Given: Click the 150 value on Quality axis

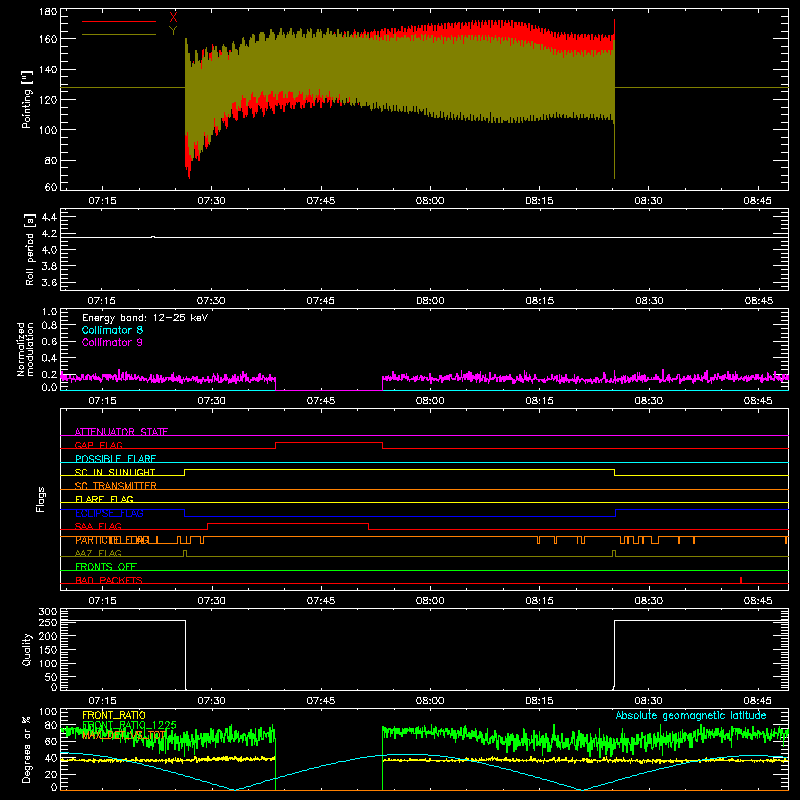Looking at the screenshot, I should tap(47, 650).
